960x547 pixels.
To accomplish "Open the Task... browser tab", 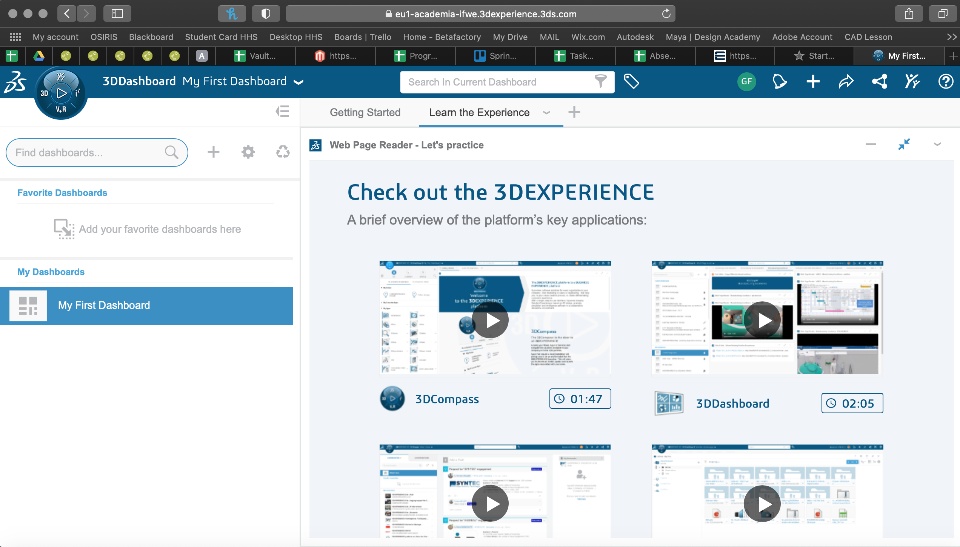I will [x=576, y=56].
